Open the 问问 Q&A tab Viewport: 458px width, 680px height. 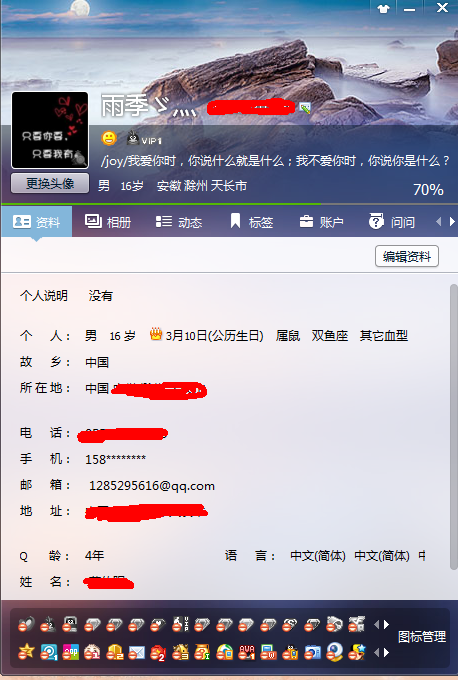392,222
